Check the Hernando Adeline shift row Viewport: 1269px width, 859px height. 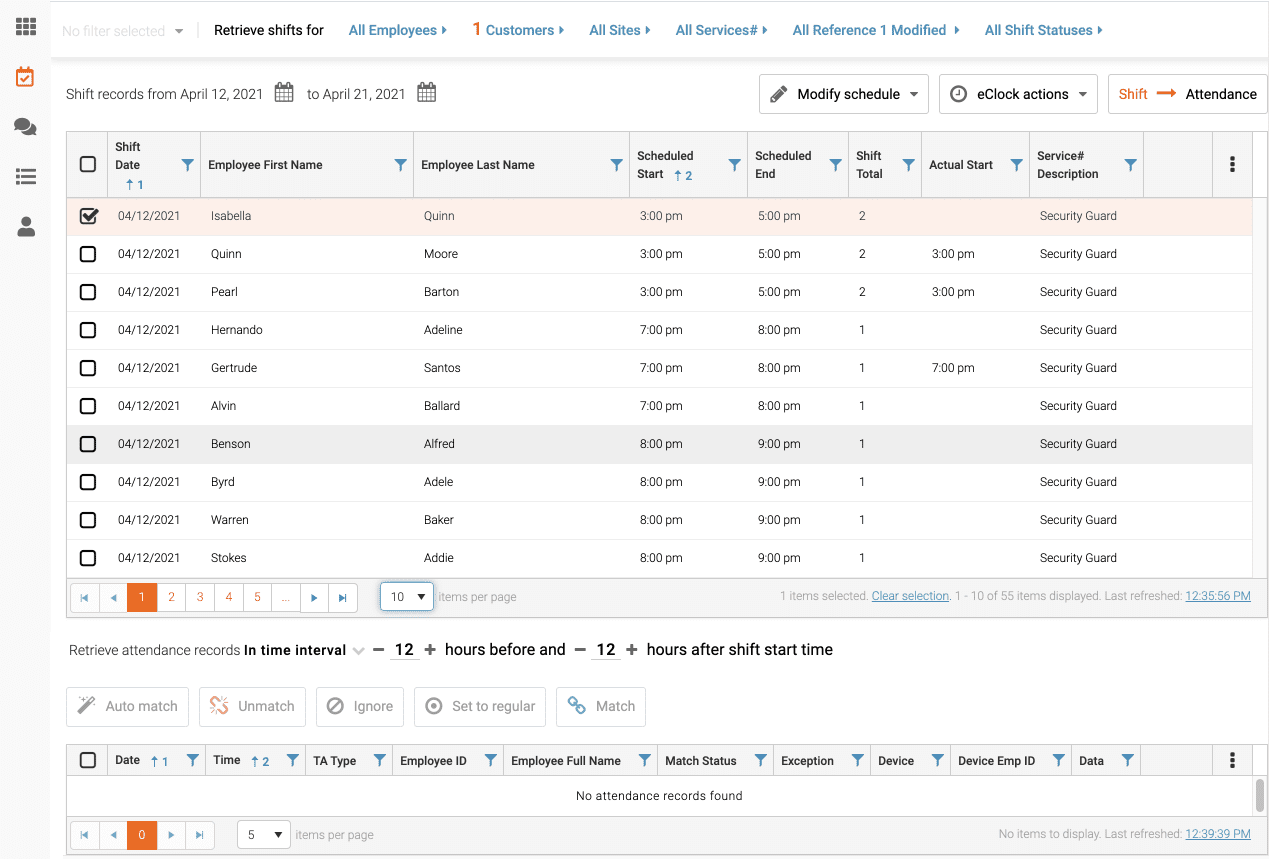coord(88,330)
